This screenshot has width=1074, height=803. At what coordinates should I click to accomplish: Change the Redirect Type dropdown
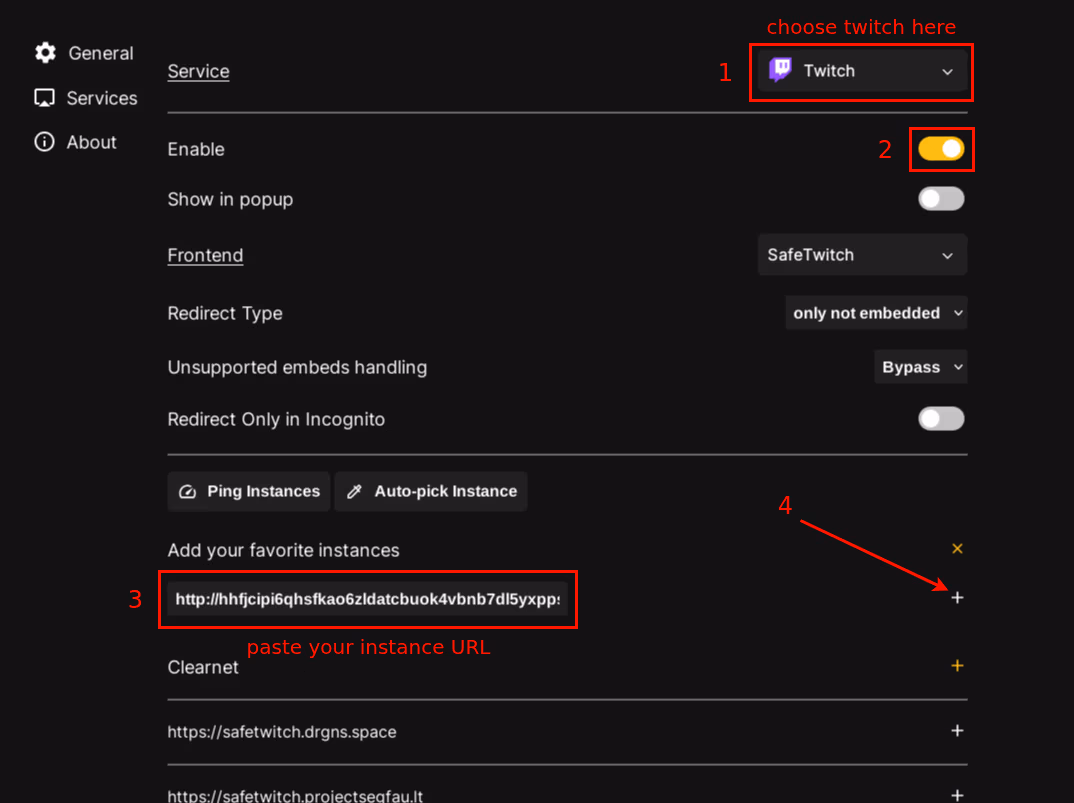[876, 312]
